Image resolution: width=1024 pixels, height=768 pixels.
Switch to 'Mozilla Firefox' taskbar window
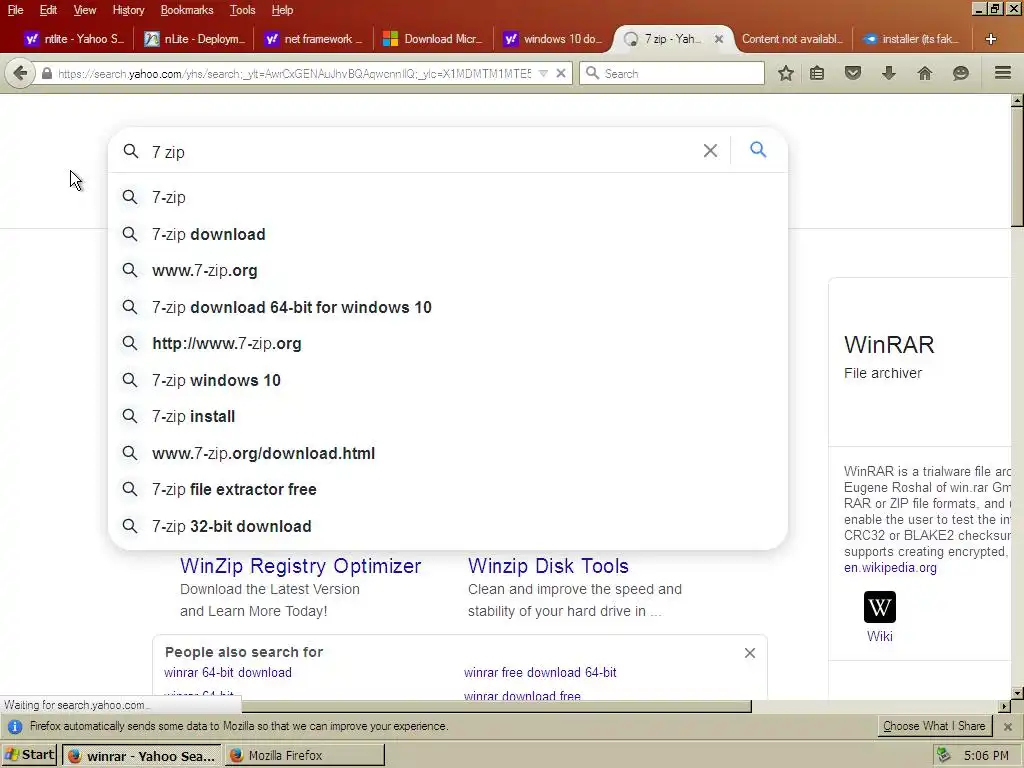[305, 756]
